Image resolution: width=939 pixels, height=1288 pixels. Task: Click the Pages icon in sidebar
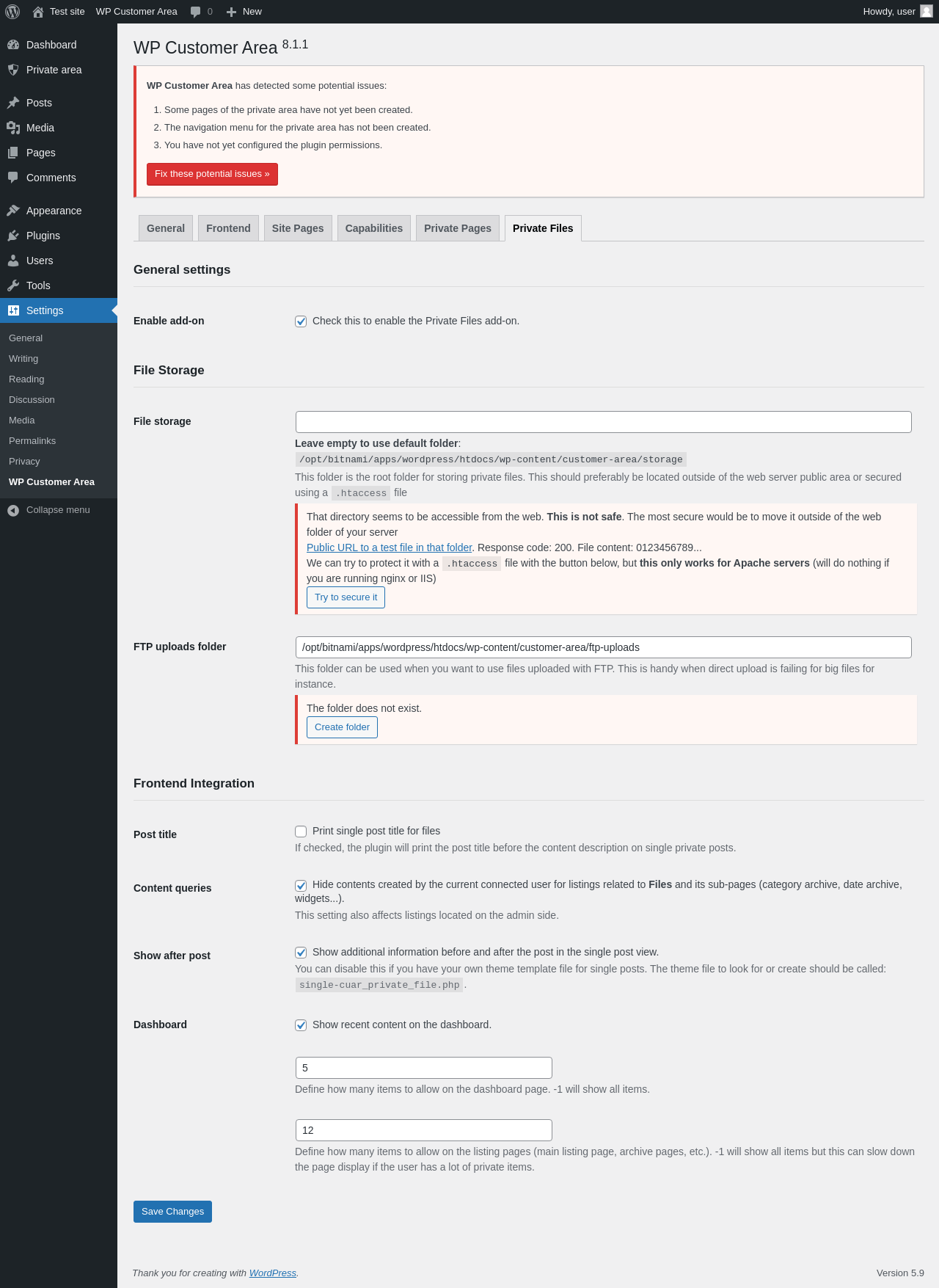pyautogui.click(x=13, y=153)
